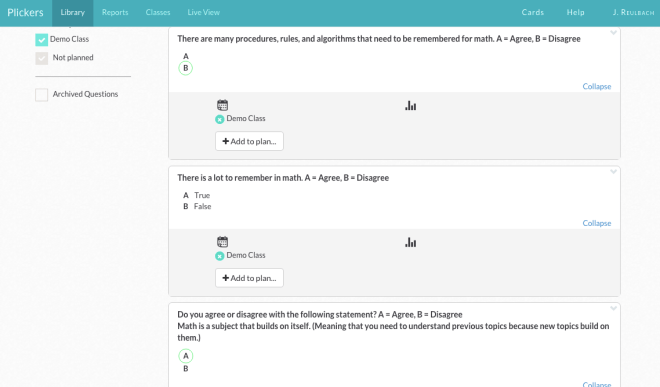Uncheck the Demo Class filter checkbox
The image size is (660, 387).
coord(41,40)
